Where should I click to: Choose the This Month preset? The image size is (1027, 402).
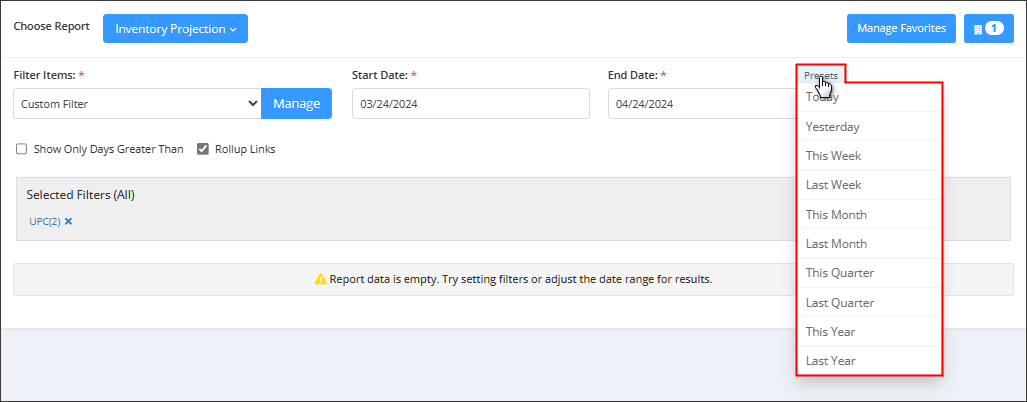(x=869, y=214)
